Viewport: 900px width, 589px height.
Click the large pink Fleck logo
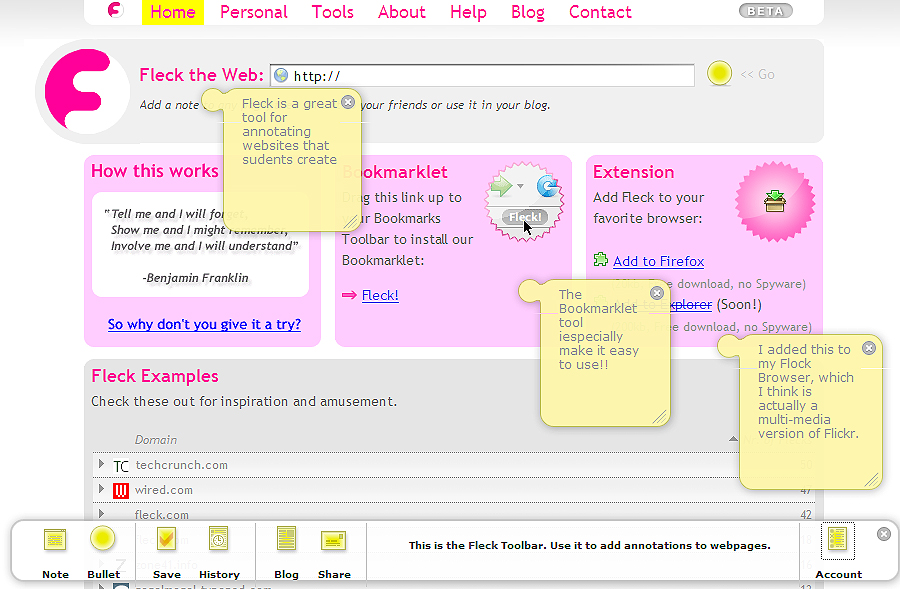coord(82,90)
